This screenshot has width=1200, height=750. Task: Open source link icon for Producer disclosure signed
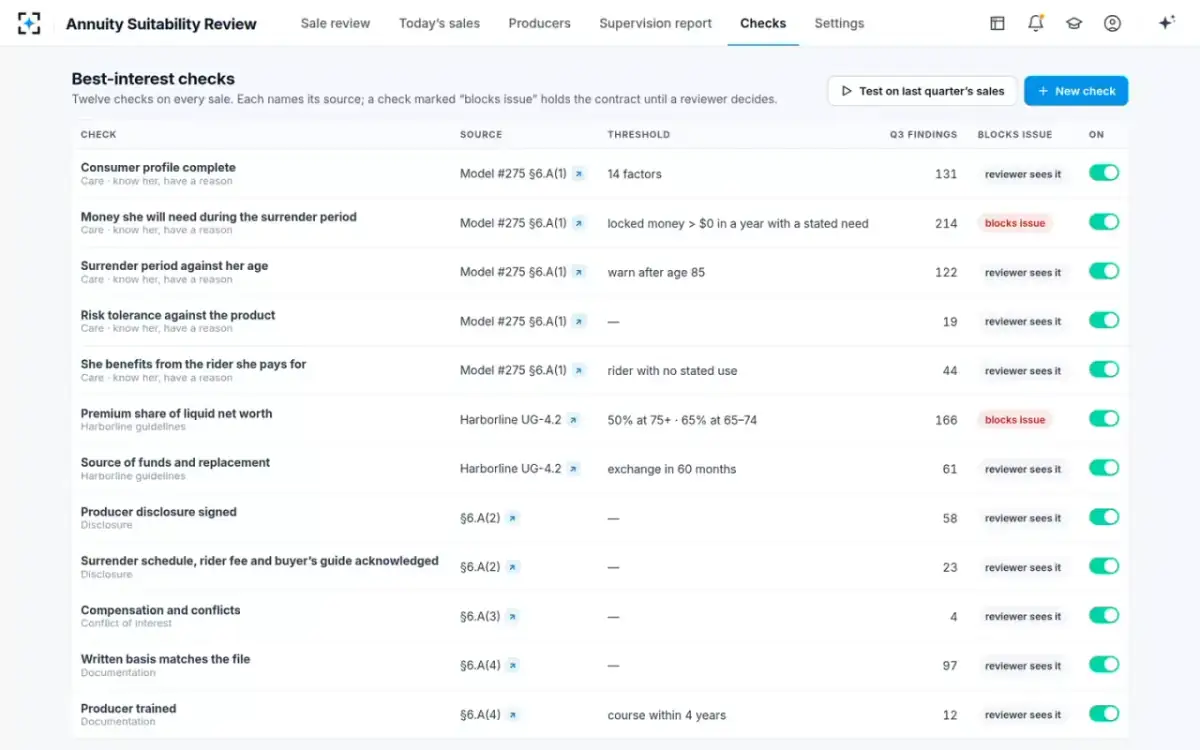(512, 518)
